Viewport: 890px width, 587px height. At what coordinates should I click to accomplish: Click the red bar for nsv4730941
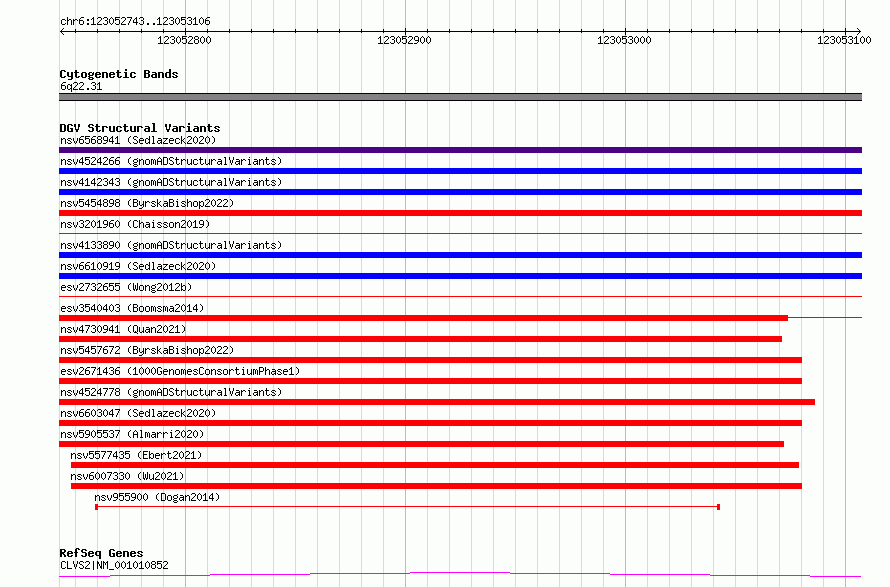[421, 339]
